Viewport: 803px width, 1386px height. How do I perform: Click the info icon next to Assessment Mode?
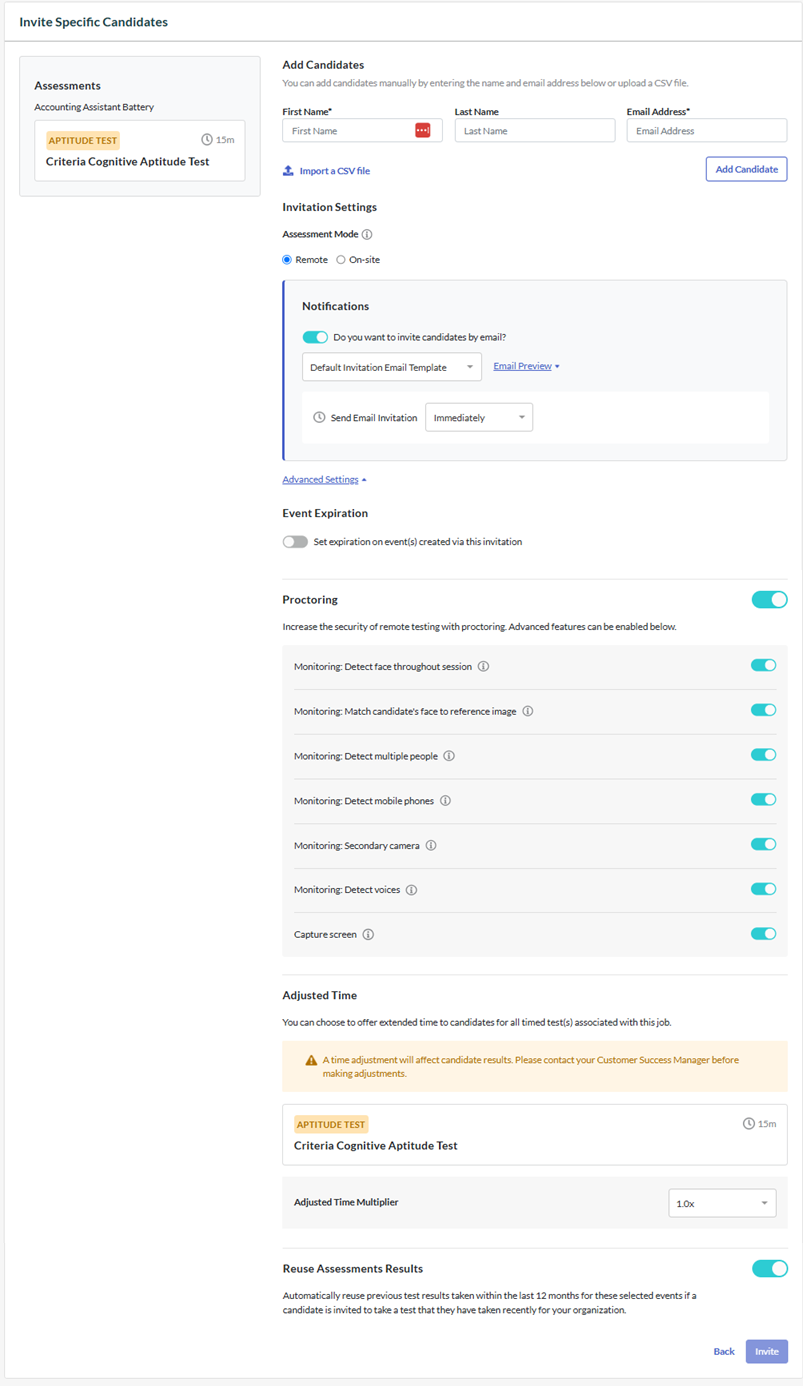point(367,235)
